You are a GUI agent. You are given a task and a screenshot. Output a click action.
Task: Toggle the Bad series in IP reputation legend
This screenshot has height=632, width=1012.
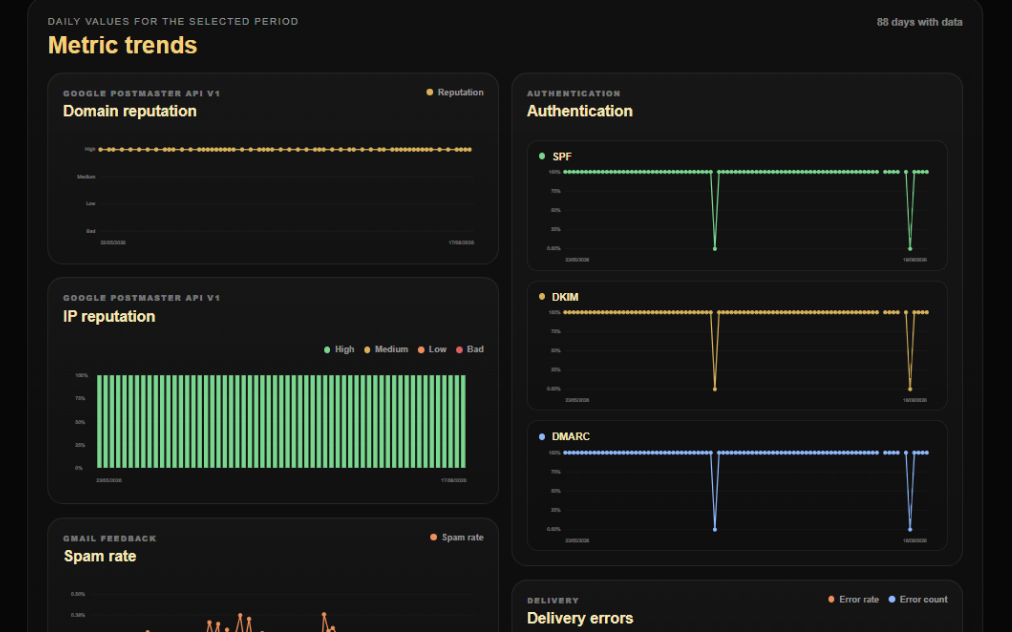tap(470, 349)
